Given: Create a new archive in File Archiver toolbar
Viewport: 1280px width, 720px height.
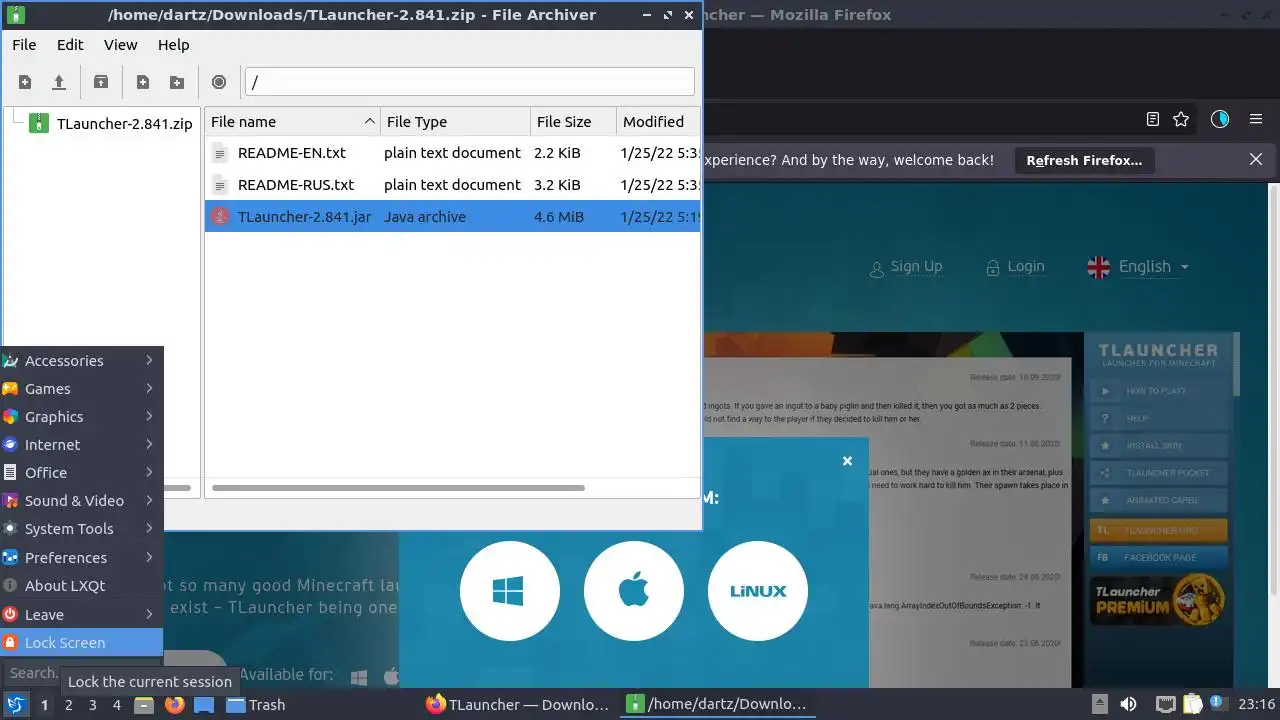Looking at the screenshot, I should pos(25,82).
